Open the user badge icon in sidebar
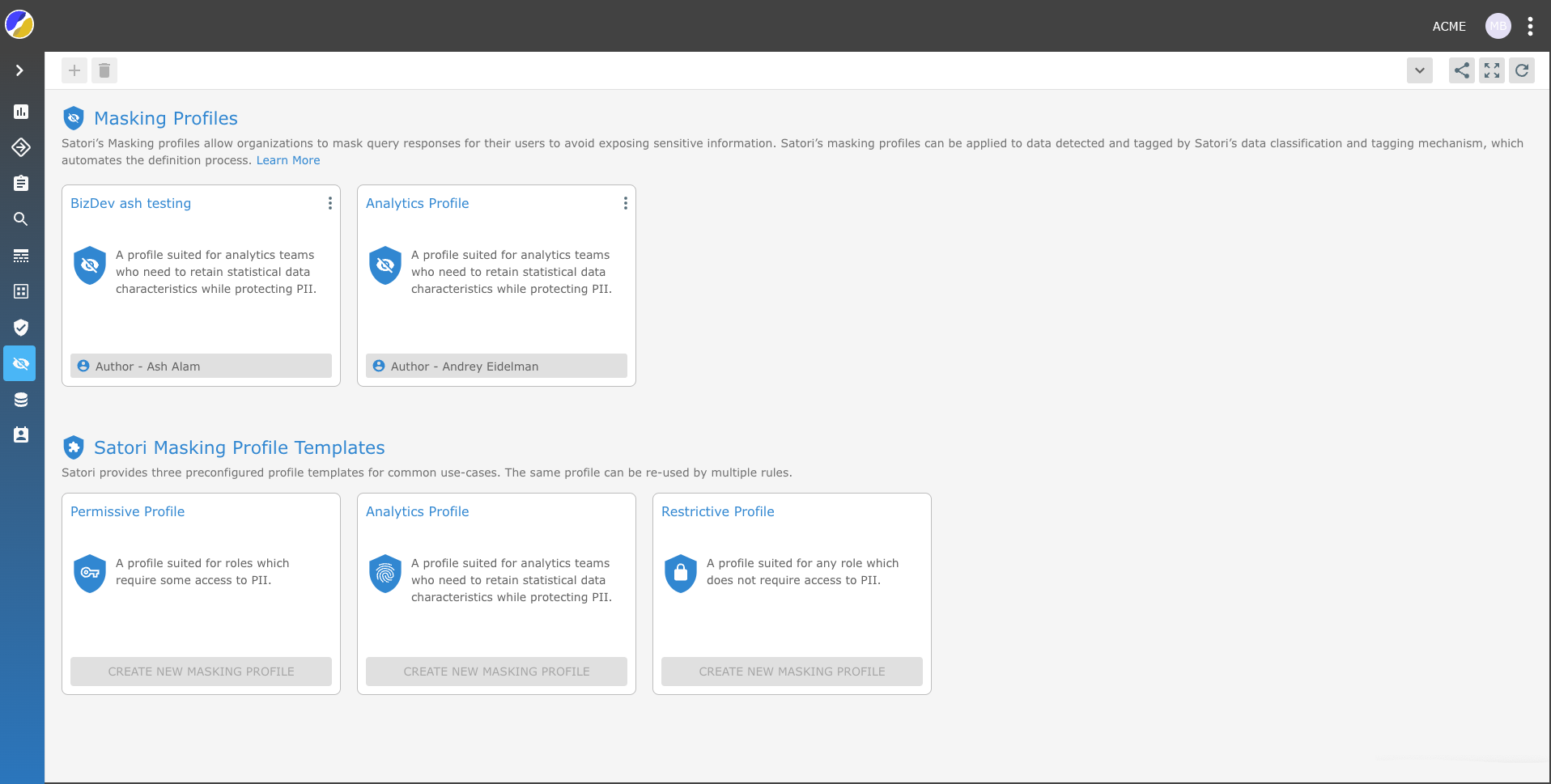This screenshot has height=784, width=1551. coord(21,435)
